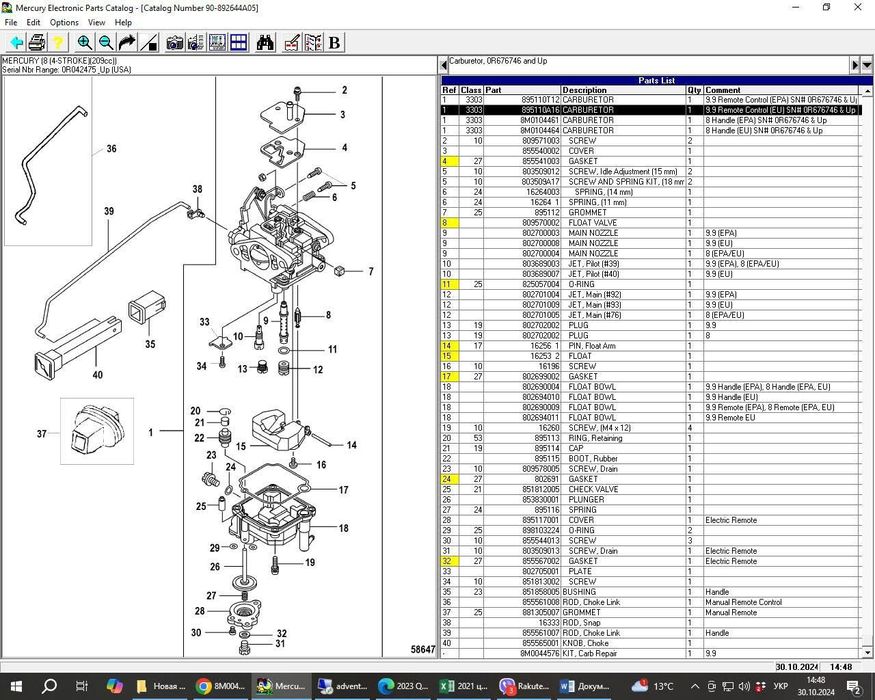Select the 895110T12 CARBURETOR row
Image resolution: width=875 pixels, height=700 pixels.
pos(650,100)
